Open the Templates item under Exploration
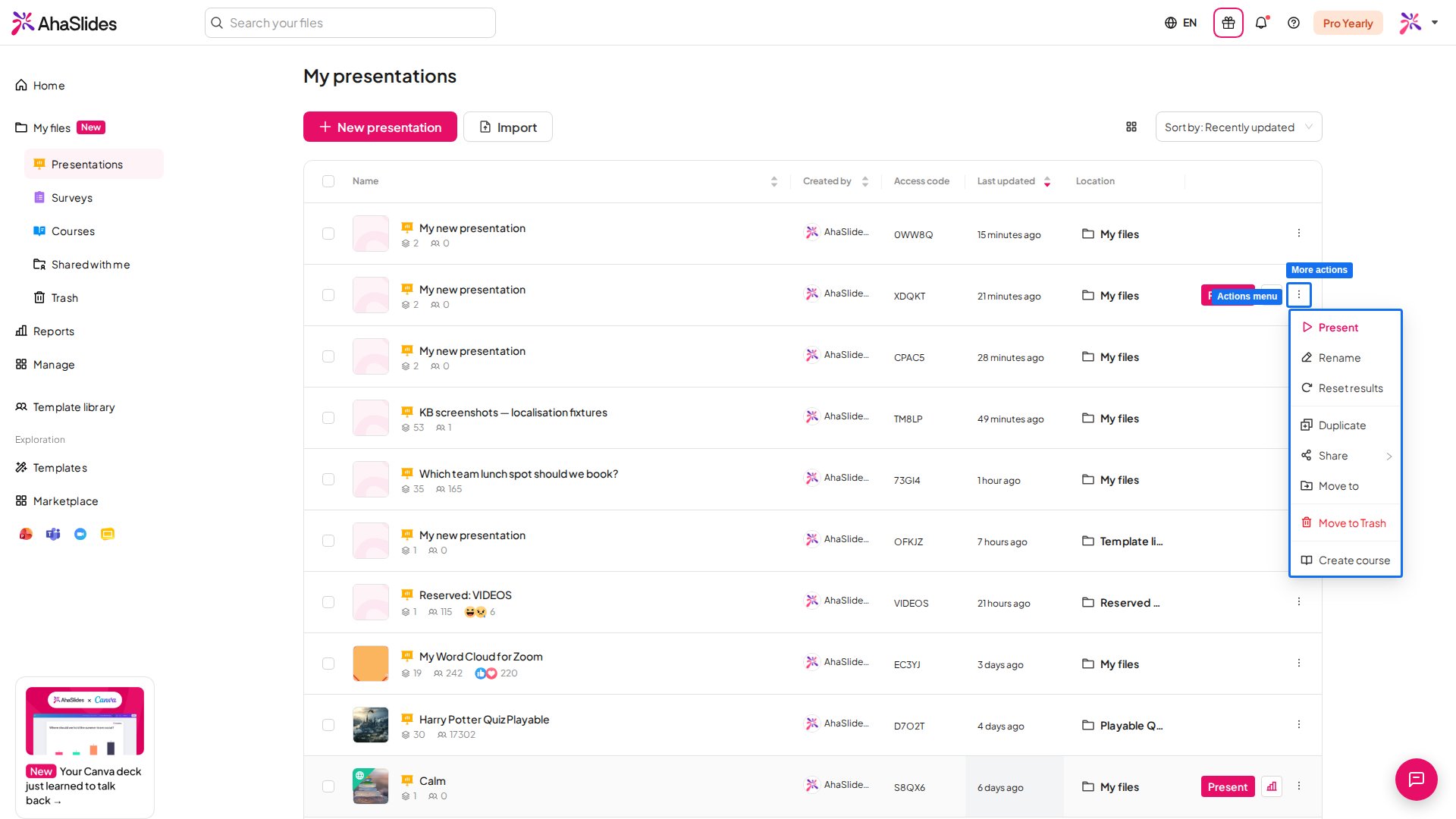 (x=52, y=467)
